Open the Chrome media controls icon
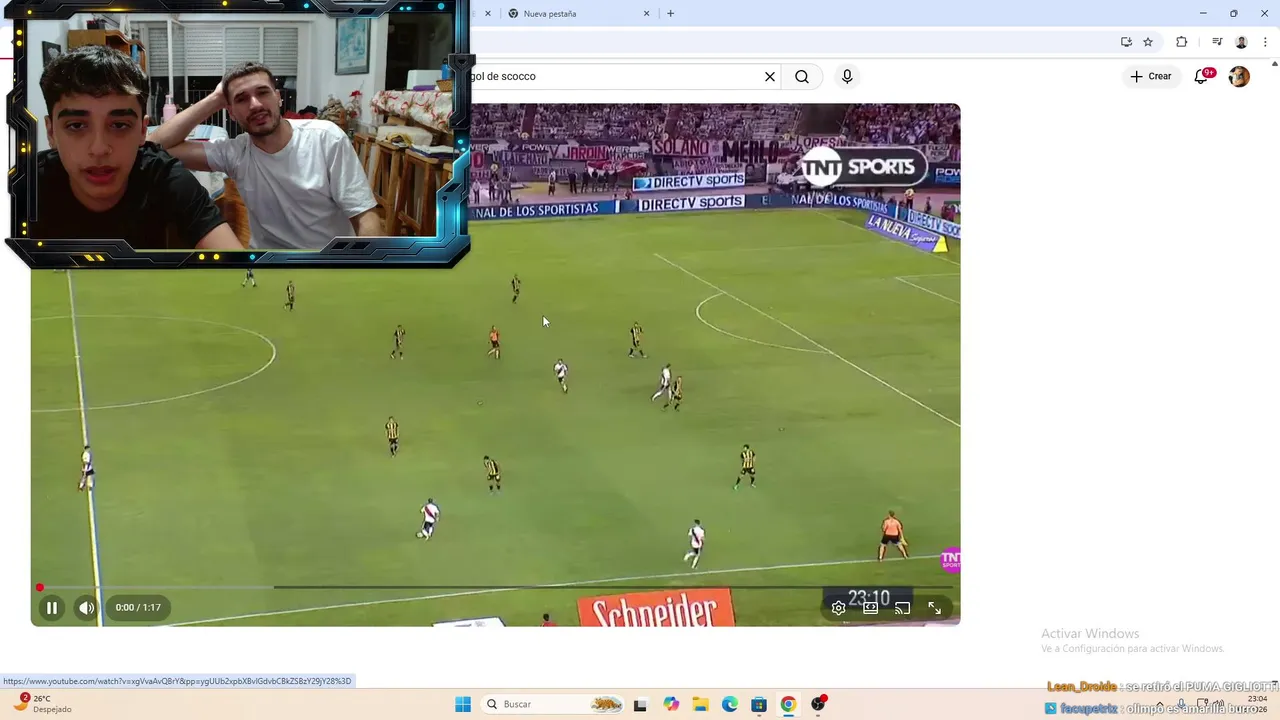Image resolution: width=1280 pixels, height=720 pixels. click(1217, 42)
